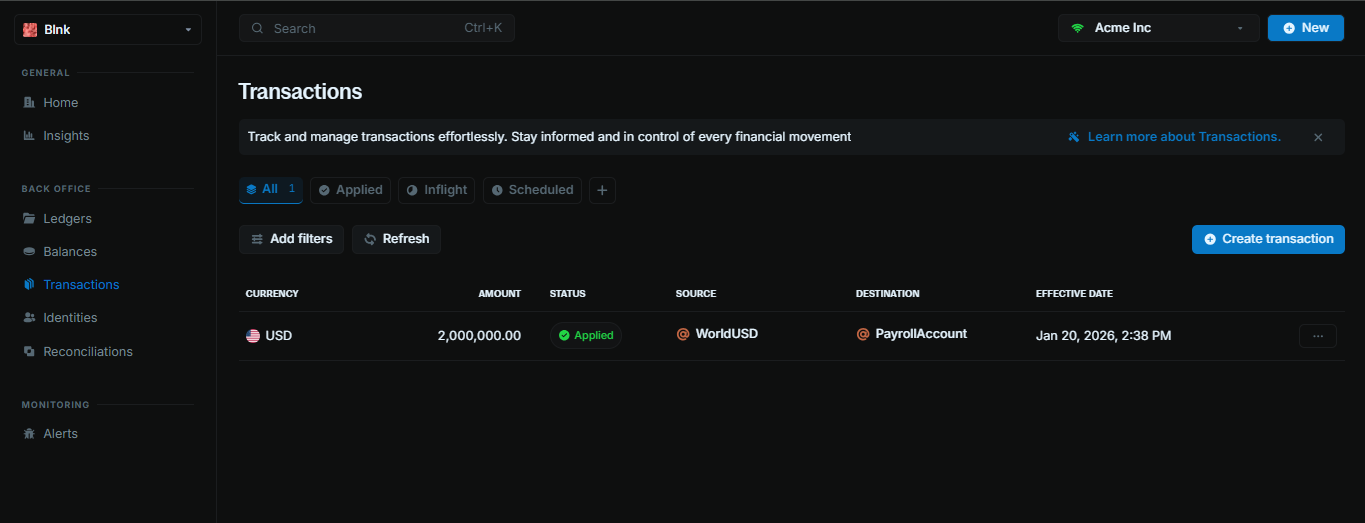The width and height of the screenshot is (1365, 523).
Task: Click the @ icon beside PayrollAccount
Action: pos(863,334)
